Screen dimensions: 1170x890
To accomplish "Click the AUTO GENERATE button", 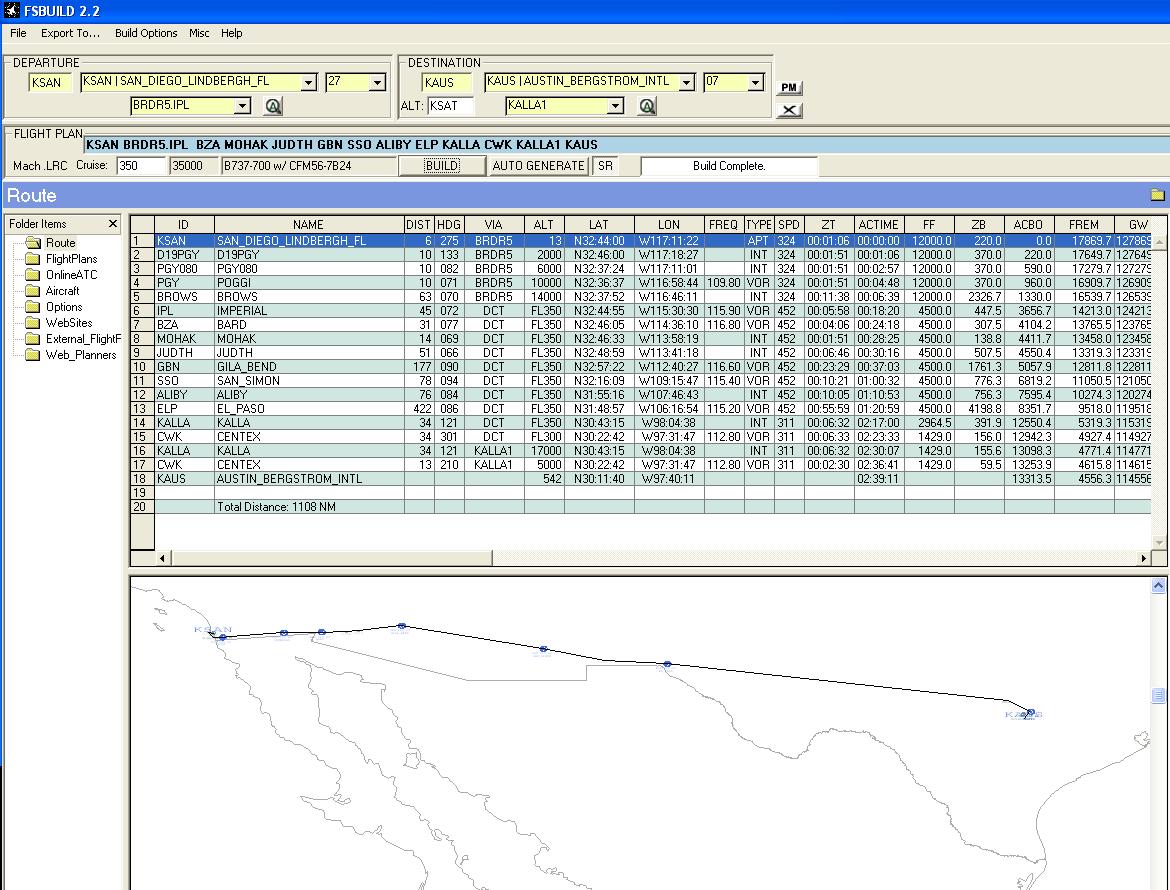I will point(538,166).
